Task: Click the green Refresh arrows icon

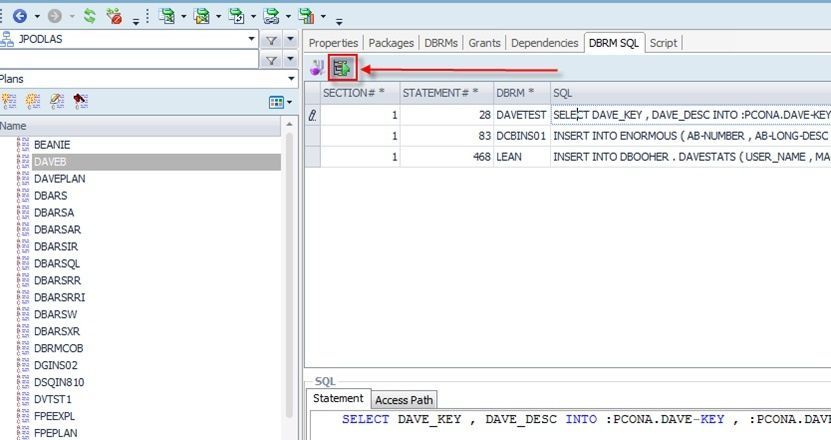Action: 90,16
